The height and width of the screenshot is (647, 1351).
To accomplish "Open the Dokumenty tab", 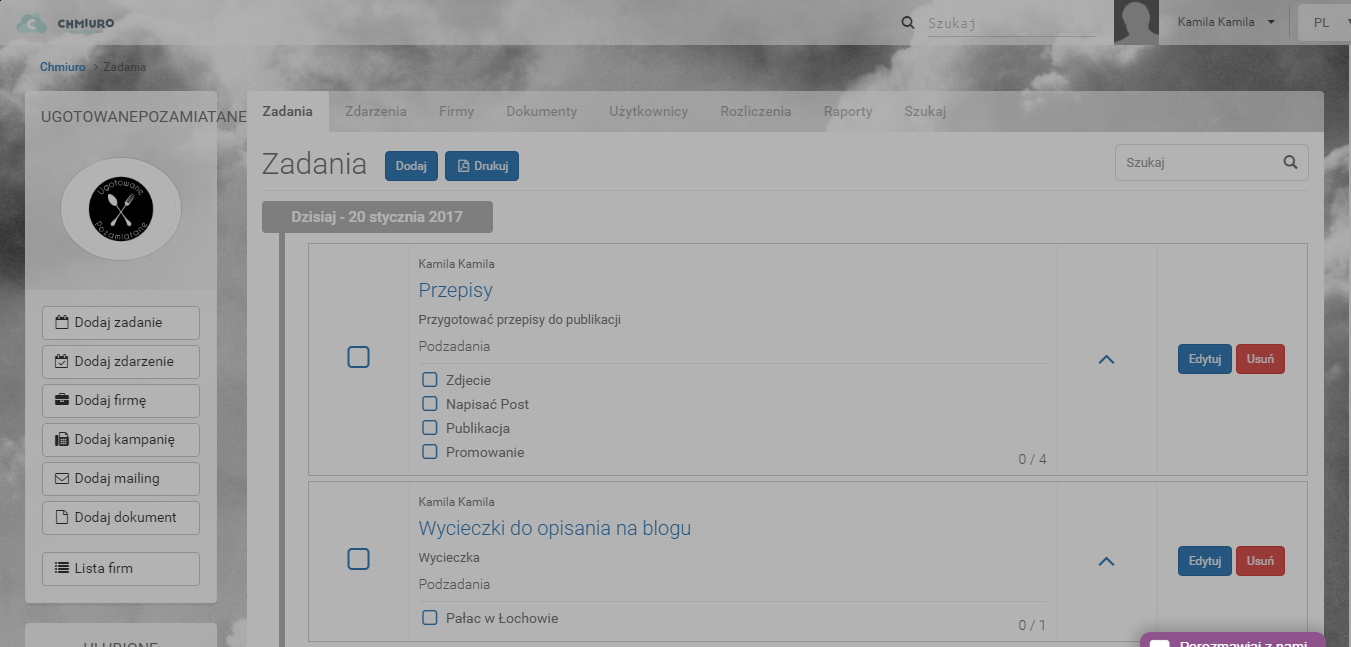I will coord(541,111).
